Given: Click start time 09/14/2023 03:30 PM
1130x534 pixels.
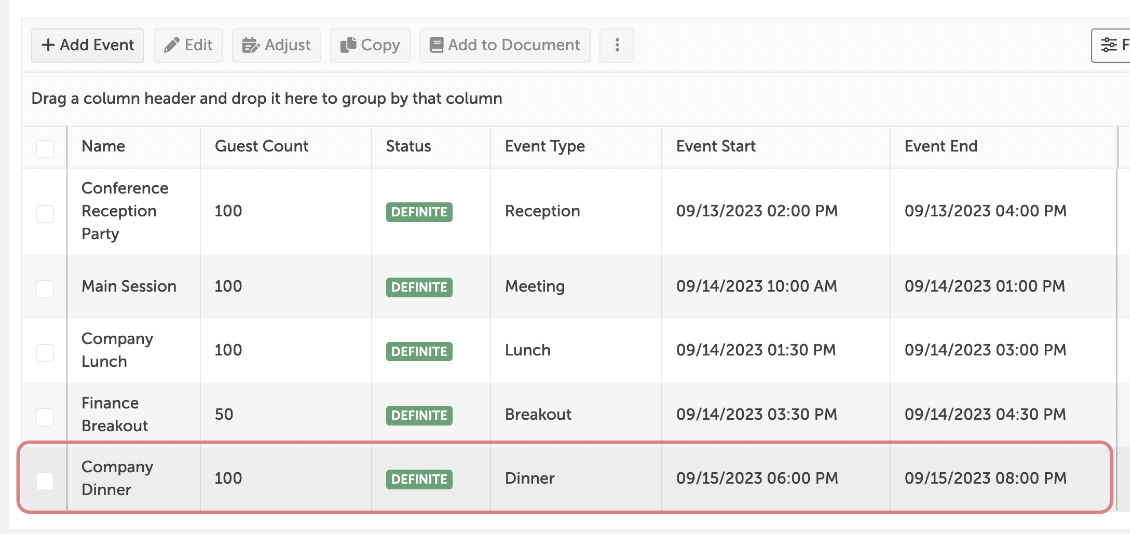Looking at the screenshot, I should 757,414.
